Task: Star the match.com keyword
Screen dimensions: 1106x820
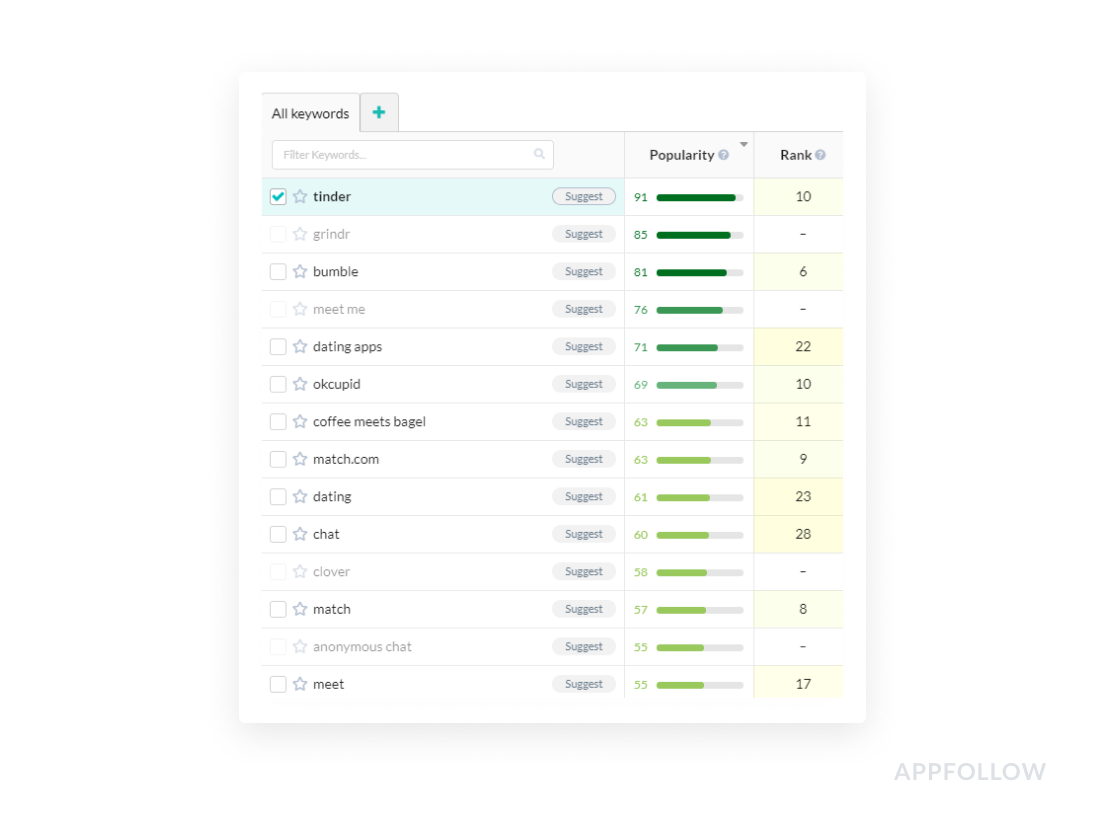Action: [300, 458]
